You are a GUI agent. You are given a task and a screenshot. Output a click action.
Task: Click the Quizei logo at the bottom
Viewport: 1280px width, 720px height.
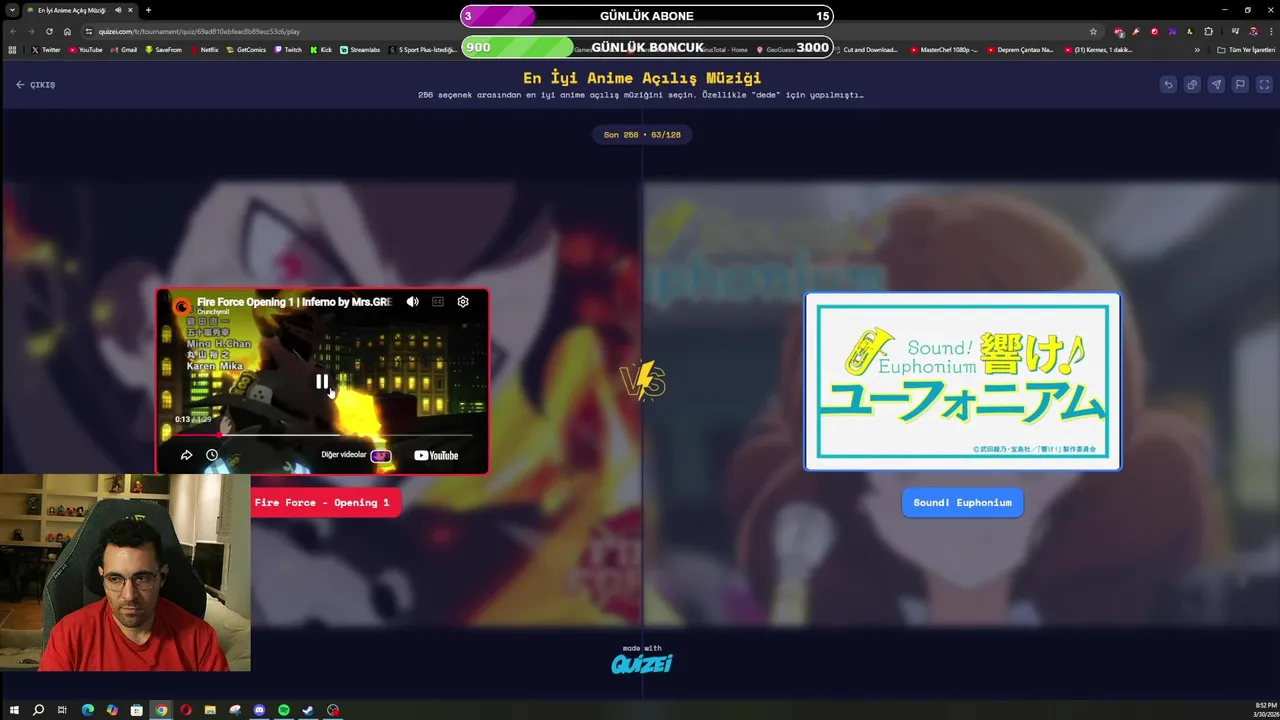point(642,663)
